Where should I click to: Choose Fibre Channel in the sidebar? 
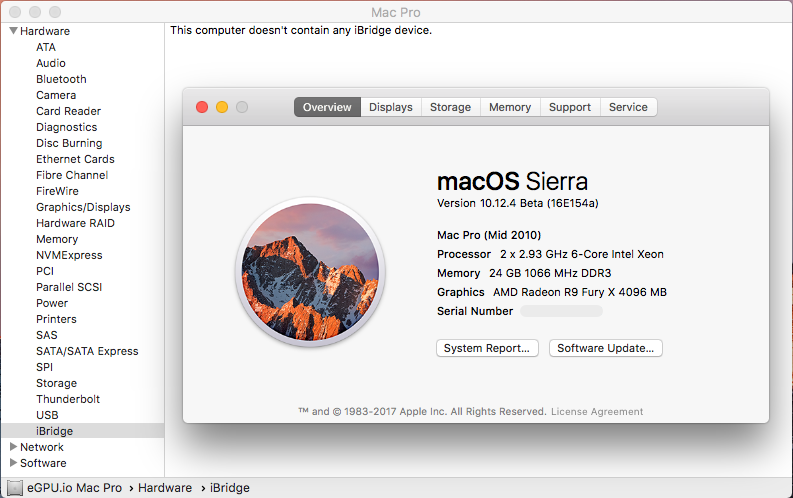[x=72, y=175]
